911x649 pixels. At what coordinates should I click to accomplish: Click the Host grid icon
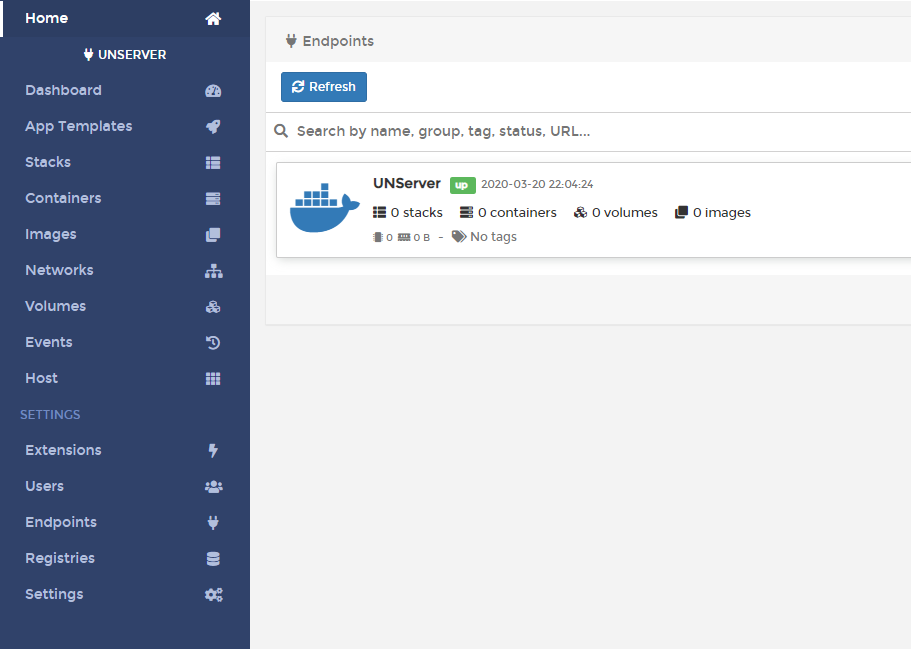(x=213, y=379)
